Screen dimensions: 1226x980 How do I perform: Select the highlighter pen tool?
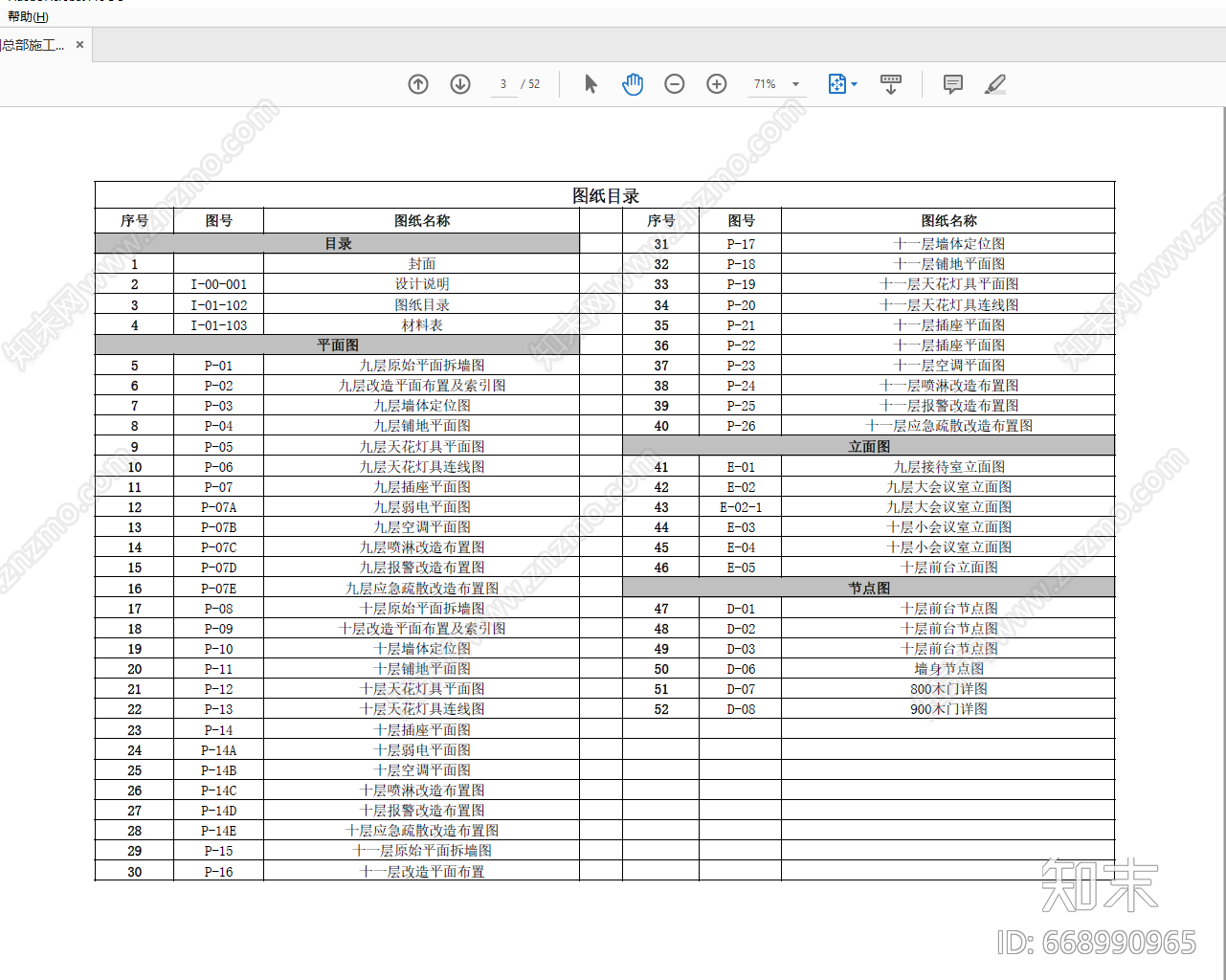995,84
